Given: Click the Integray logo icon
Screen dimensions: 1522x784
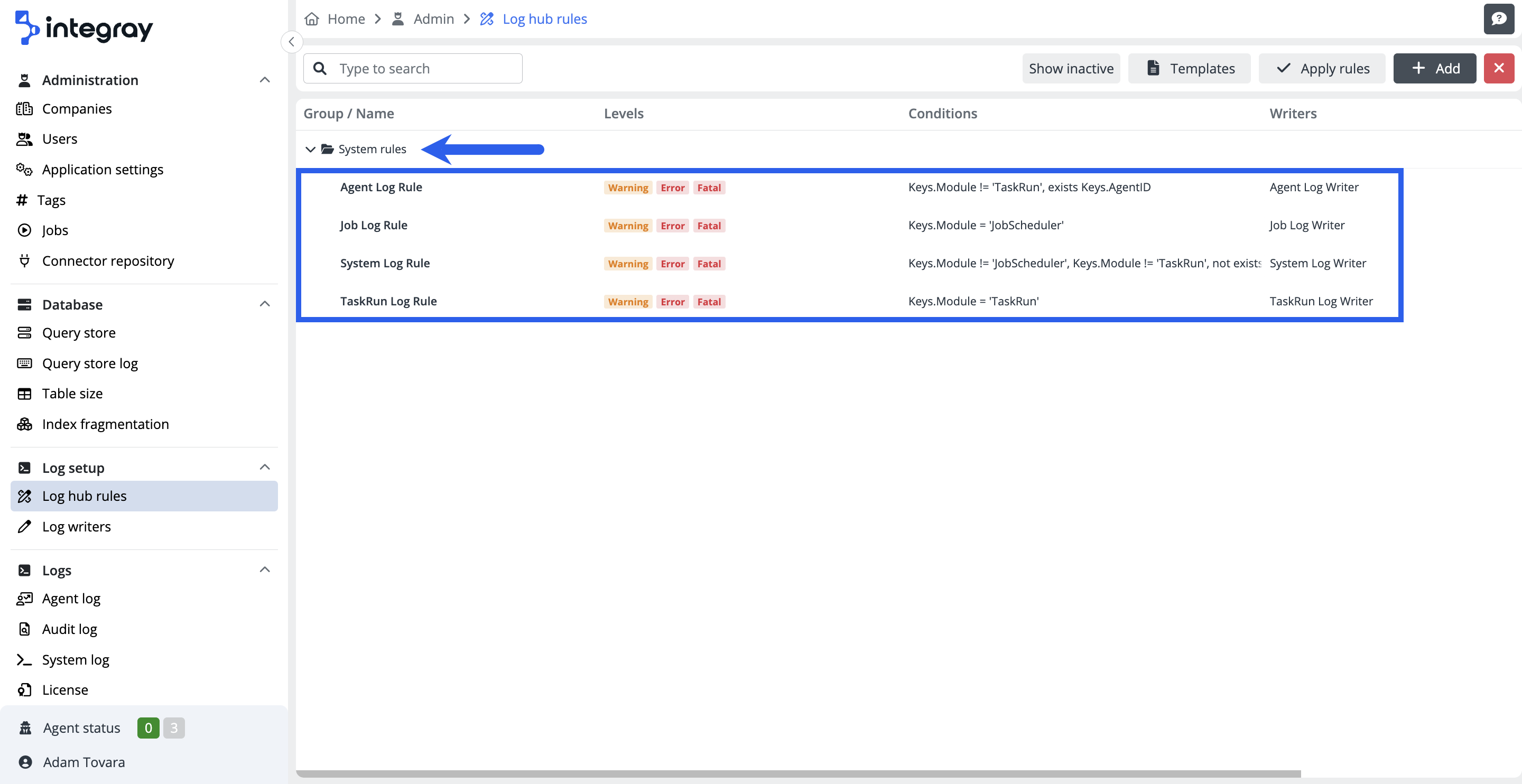Looking at the screenshot, I should coord(26,27).
